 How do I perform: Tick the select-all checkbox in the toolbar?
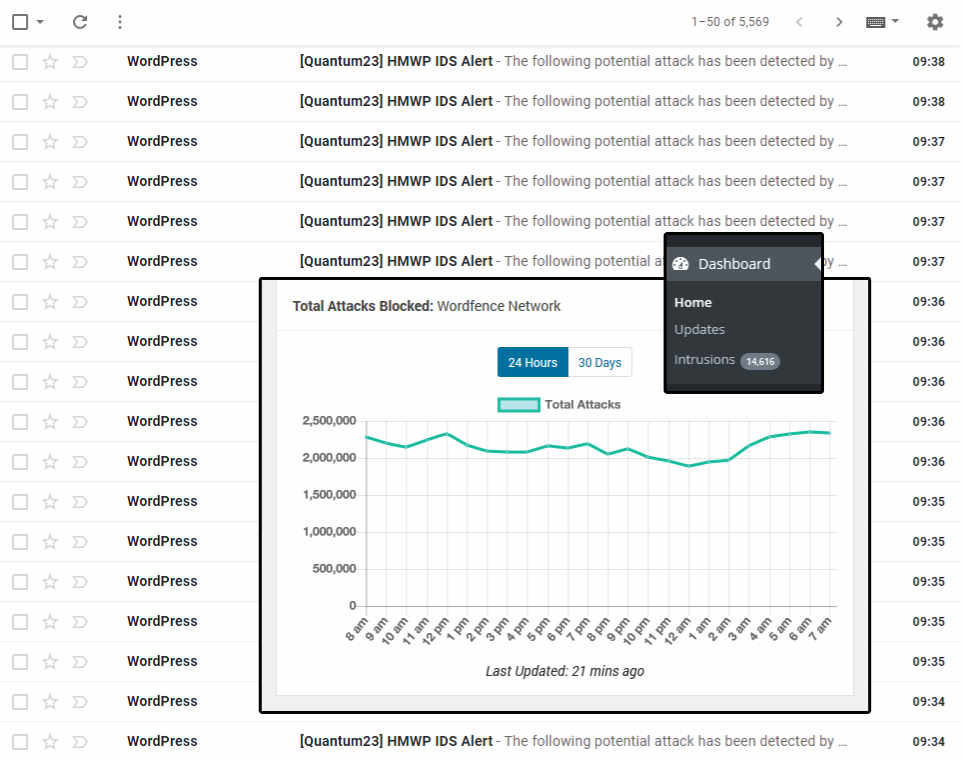point(20,22)
